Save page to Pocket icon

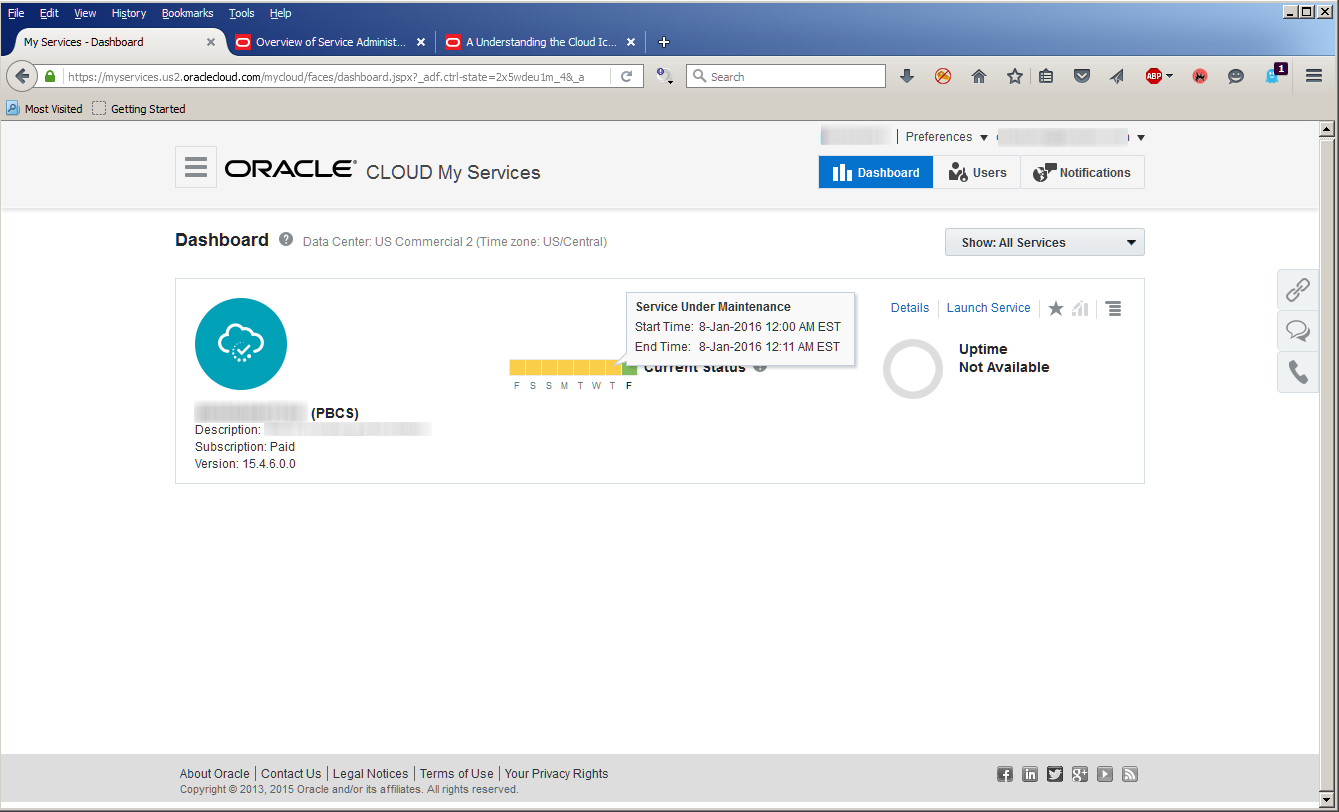(x=1082, y=76)
